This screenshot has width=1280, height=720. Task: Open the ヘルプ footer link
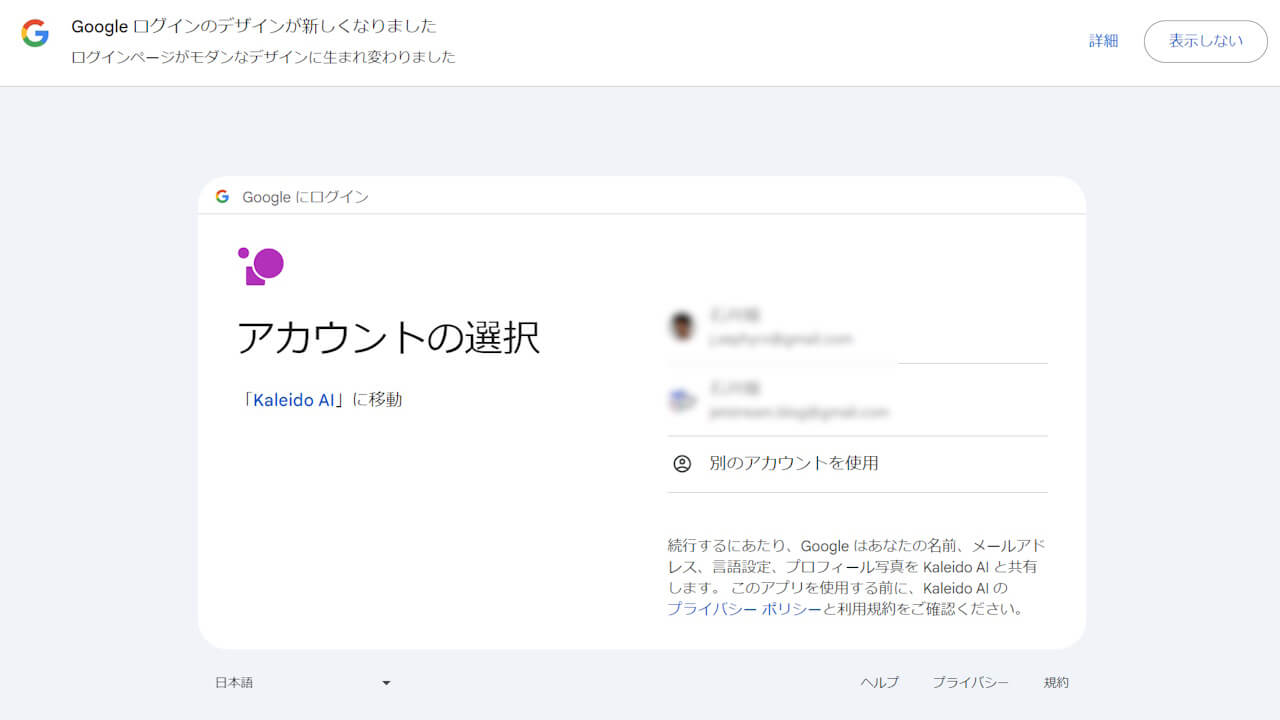(880, 683)
